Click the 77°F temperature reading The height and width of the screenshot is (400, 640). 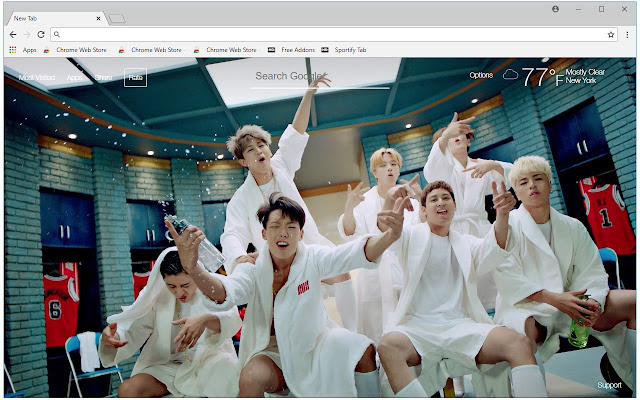pos(543,77)
